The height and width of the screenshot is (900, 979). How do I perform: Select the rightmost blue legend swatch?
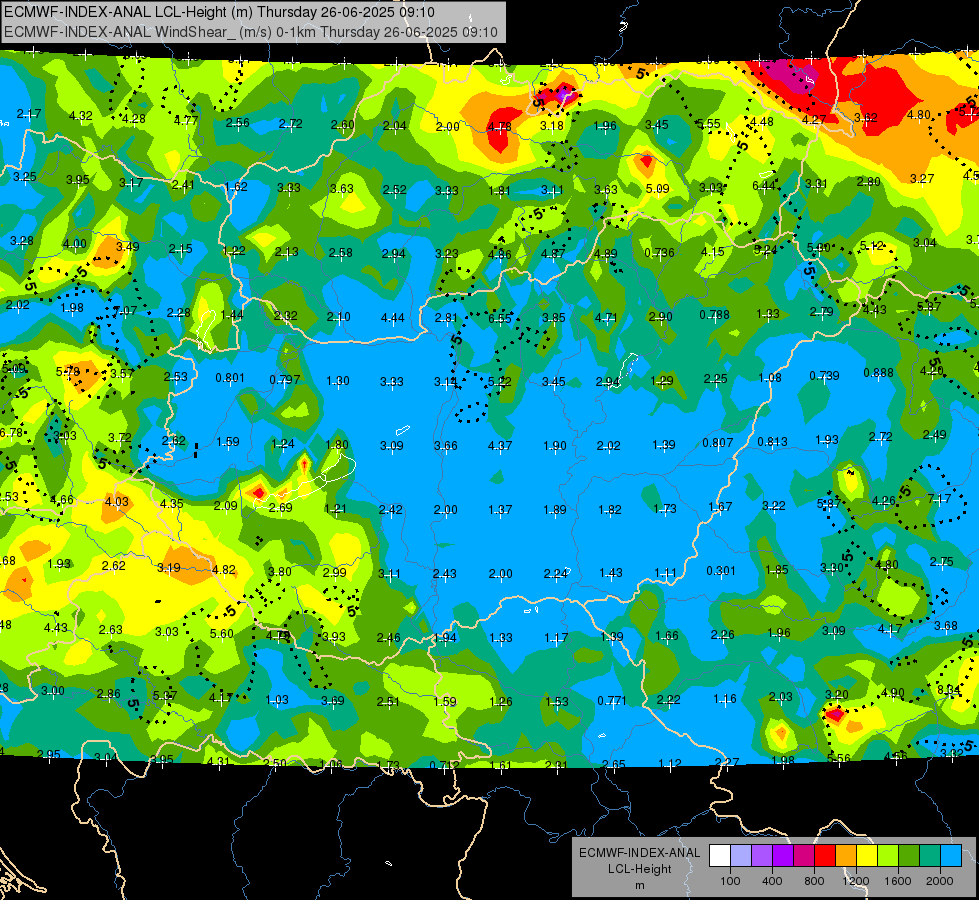click(952, 855)
